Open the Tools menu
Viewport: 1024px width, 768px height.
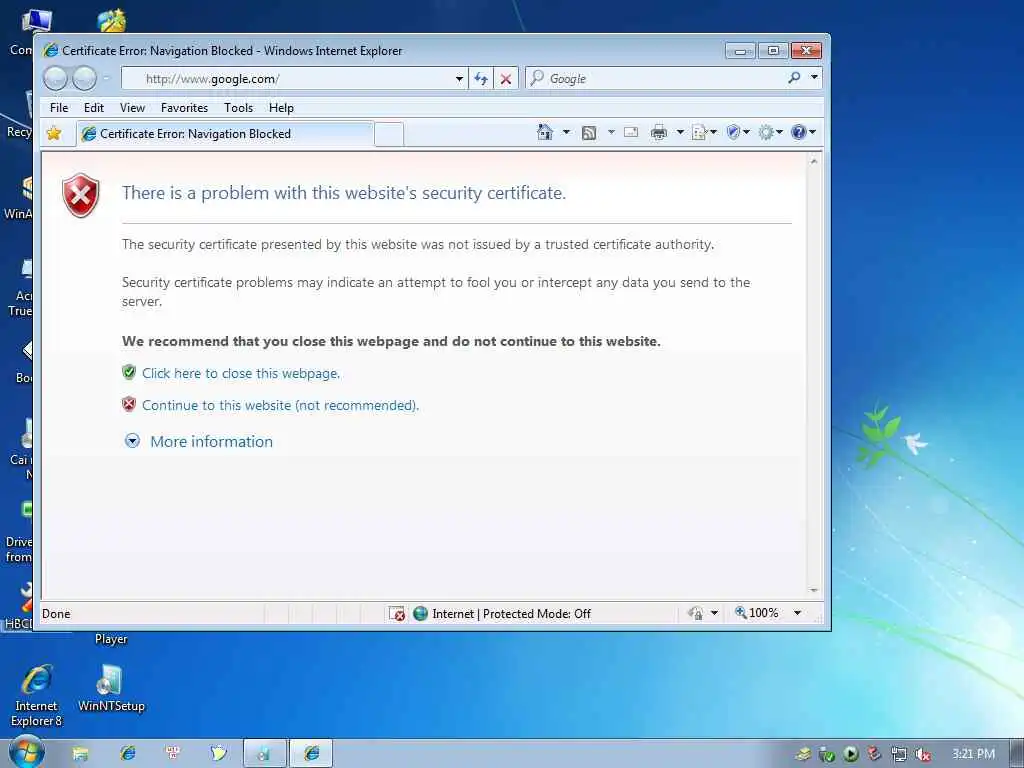coord(238,108)
